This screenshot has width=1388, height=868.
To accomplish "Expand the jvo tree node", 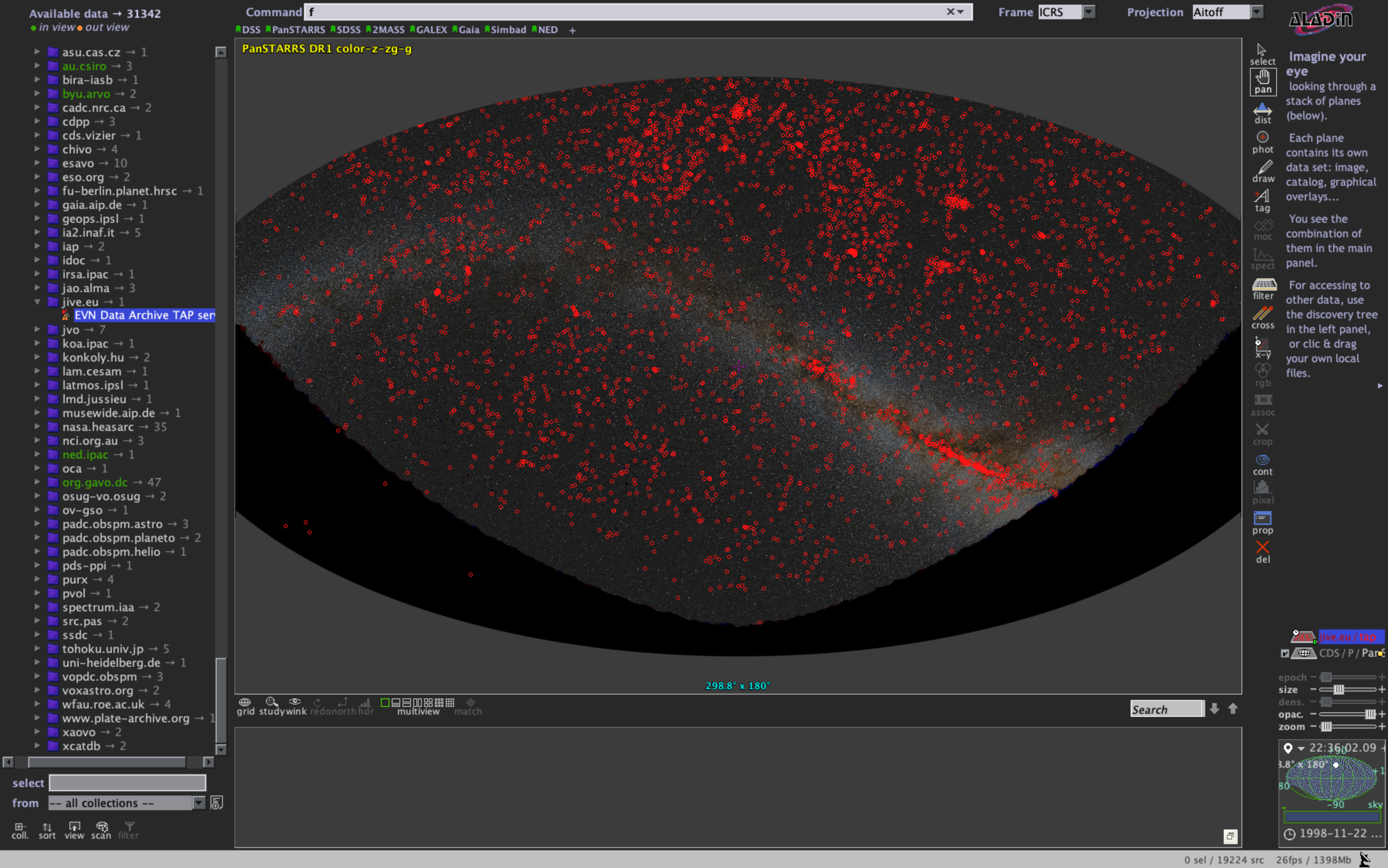I will click(x=37, y=330).
